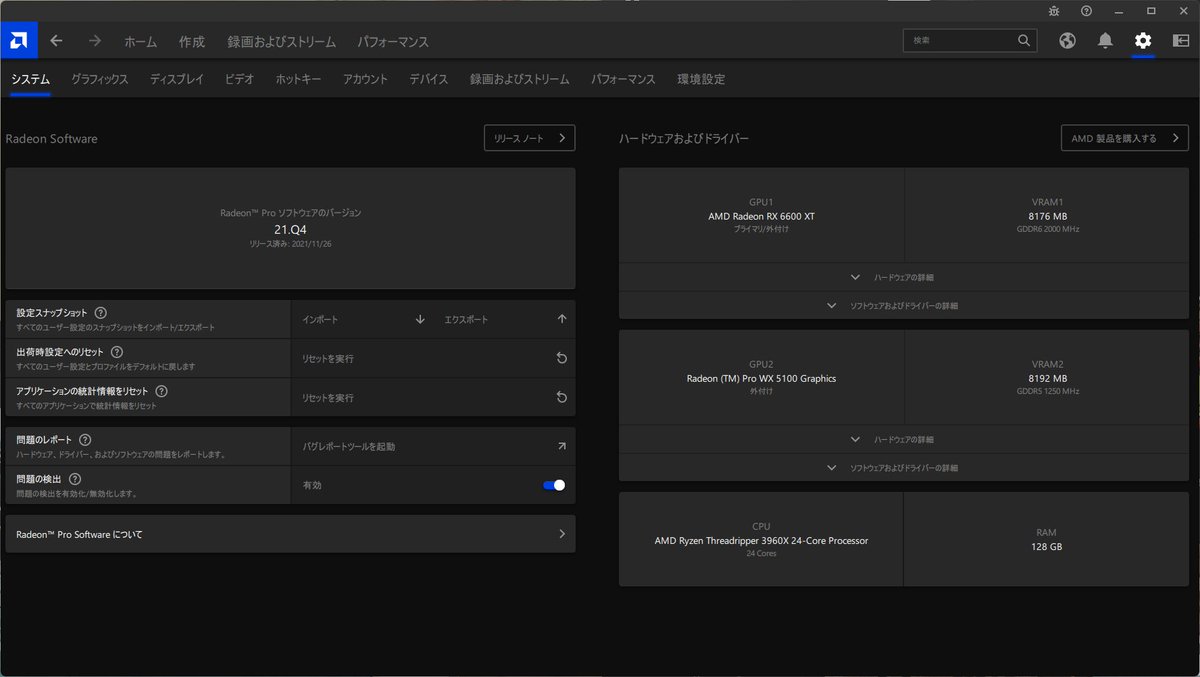1200x677 pixels.
Task: Click the リリース ノート button
Action: click(530, 138)
